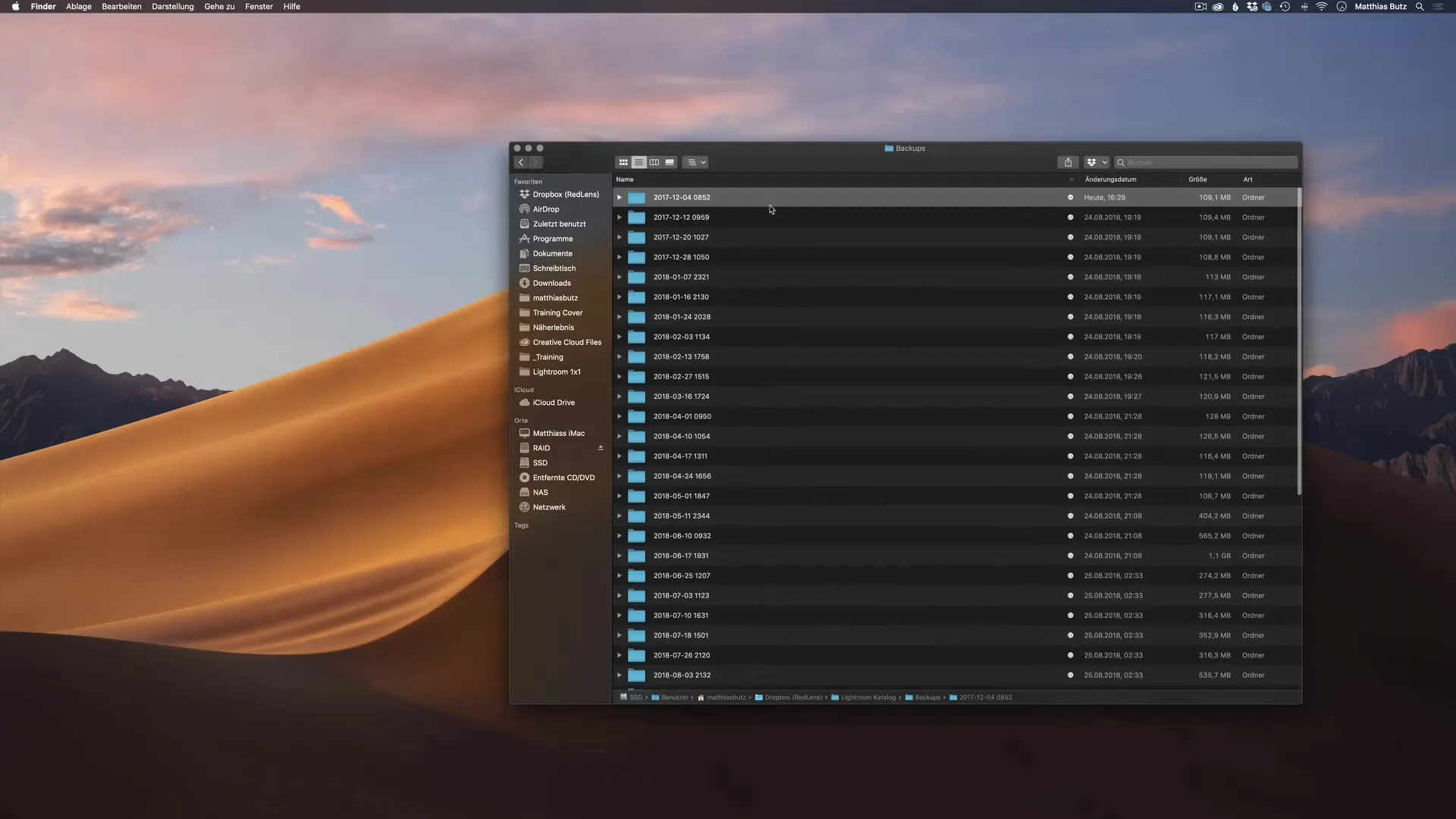Toggle tag dot on 2018-02-13 1758

click(1070, 356)
